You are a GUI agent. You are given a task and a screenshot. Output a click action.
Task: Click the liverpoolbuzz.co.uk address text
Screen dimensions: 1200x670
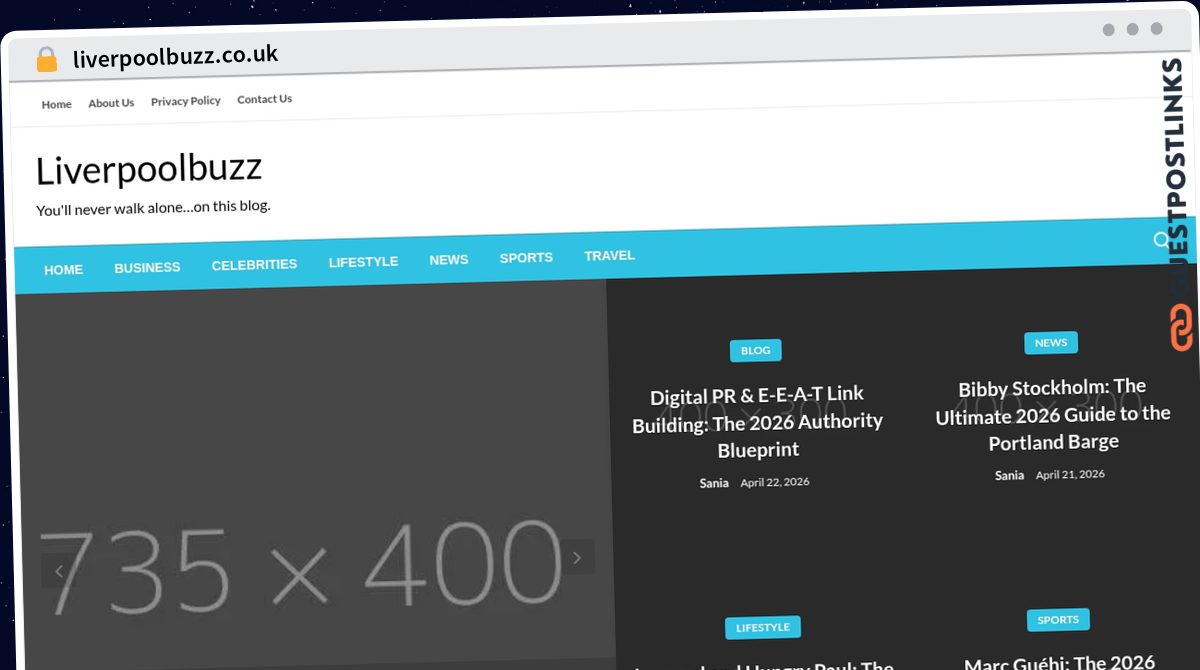tap(175, 56)
